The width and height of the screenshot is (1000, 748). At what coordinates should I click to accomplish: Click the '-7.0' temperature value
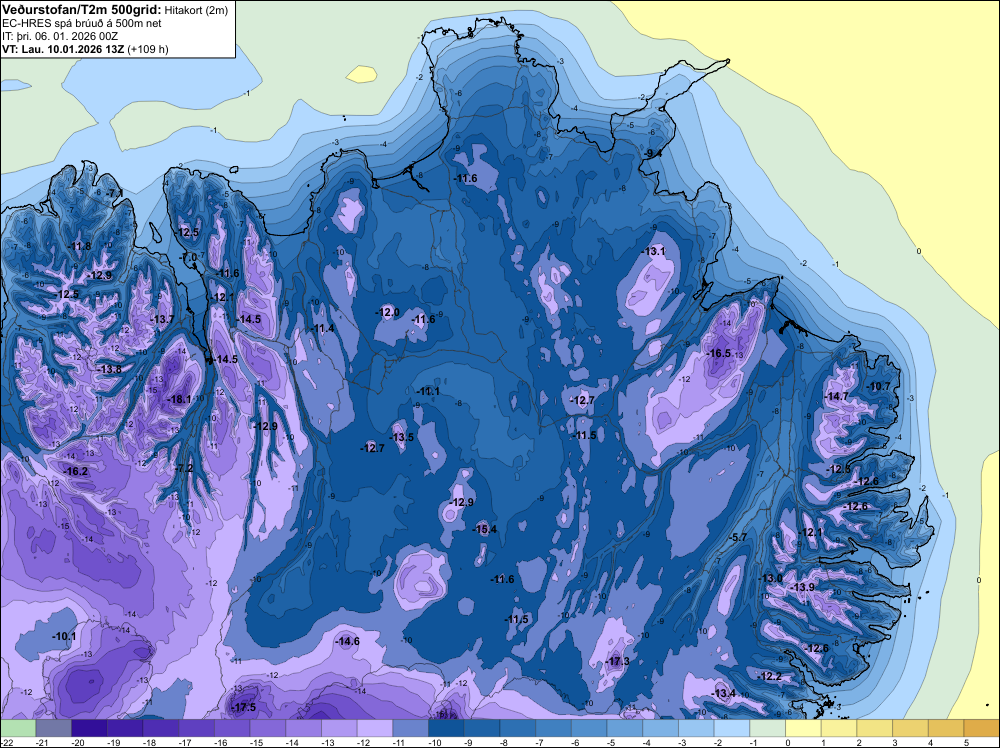(189, 257)
